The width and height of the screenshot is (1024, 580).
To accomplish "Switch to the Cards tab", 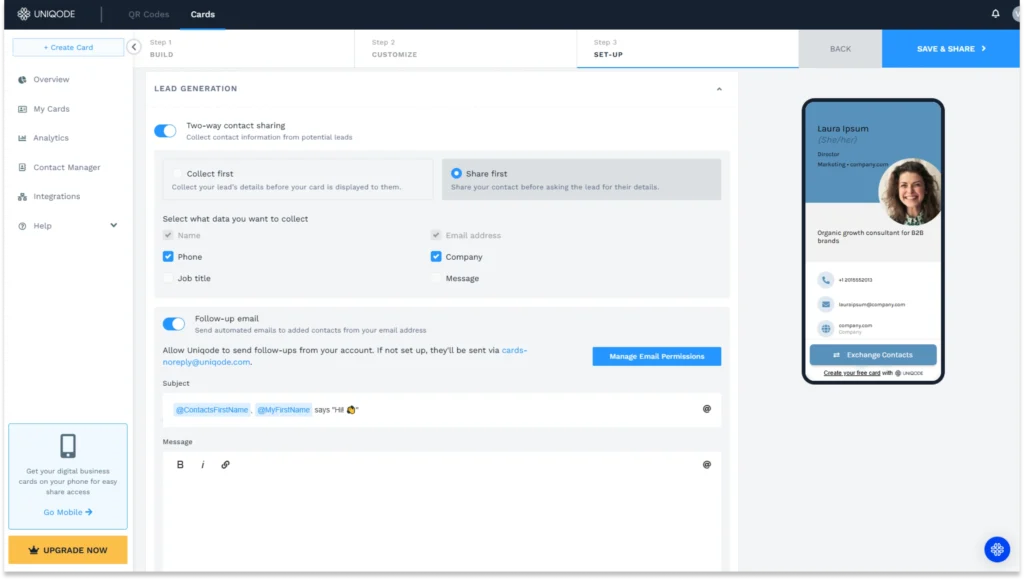I will coord(202,14).
